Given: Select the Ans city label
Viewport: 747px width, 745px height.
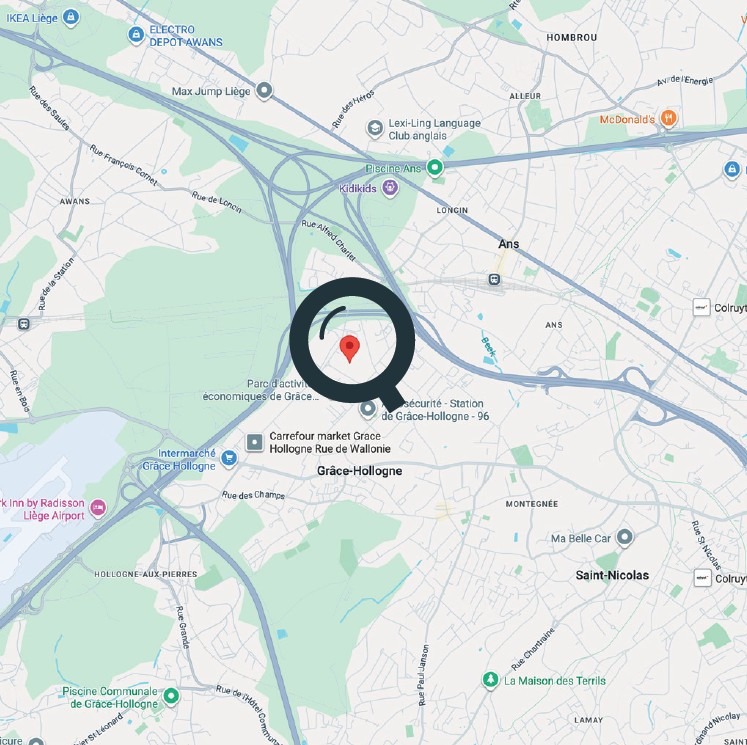Looking at the screenshot, I should click(x=508, y=244).
